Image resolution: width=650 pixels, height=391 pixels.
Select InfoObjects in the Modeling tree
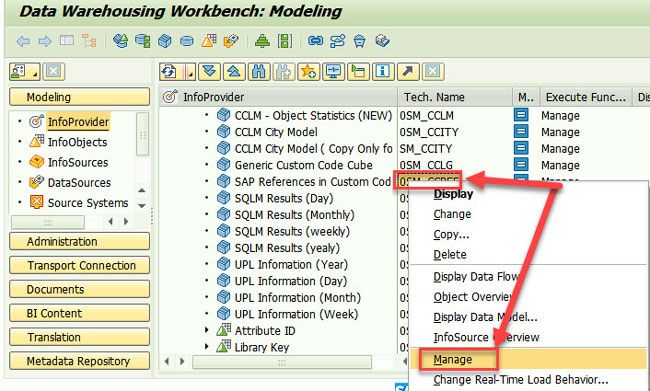coord(77,142)
